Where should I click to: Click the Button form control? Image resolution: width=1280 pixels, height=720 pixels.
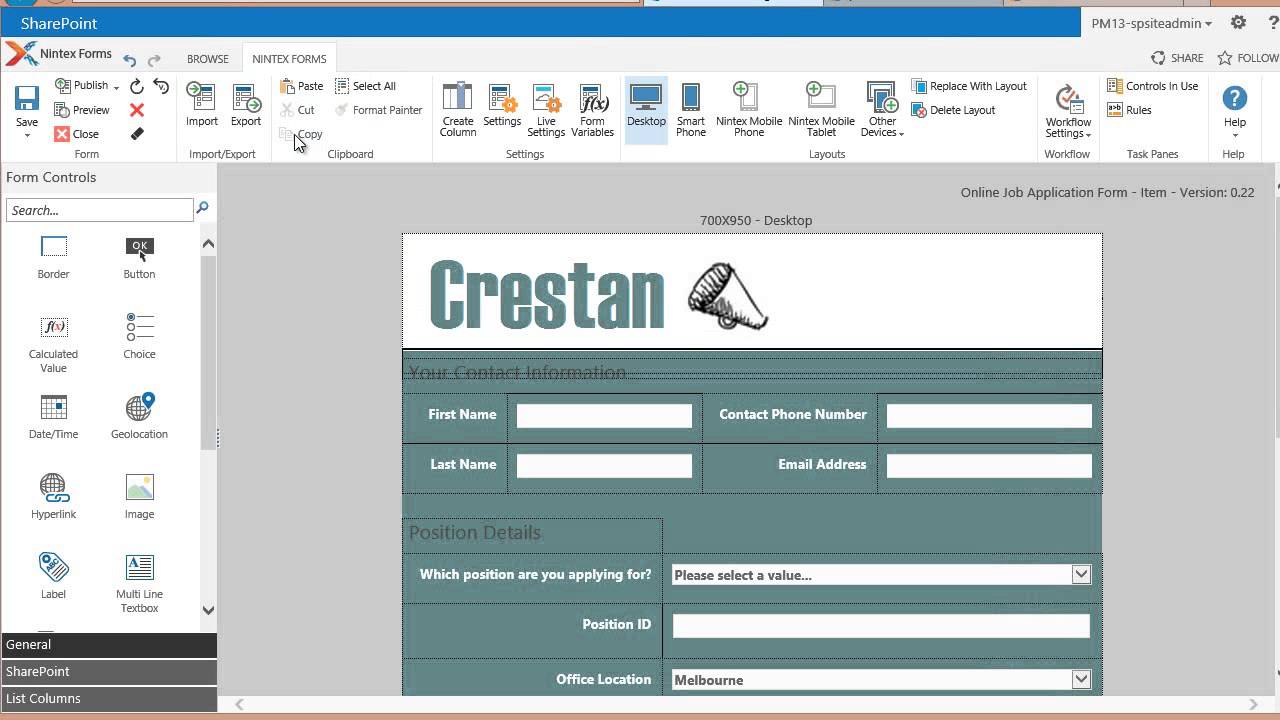click(139, 257)
